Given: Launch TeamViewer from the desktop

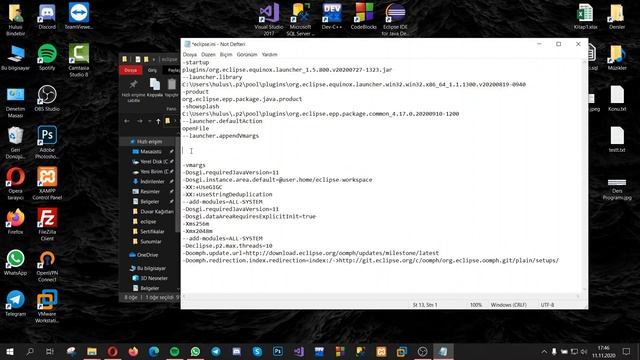Looking at the screenshot, I should point(79,16).
